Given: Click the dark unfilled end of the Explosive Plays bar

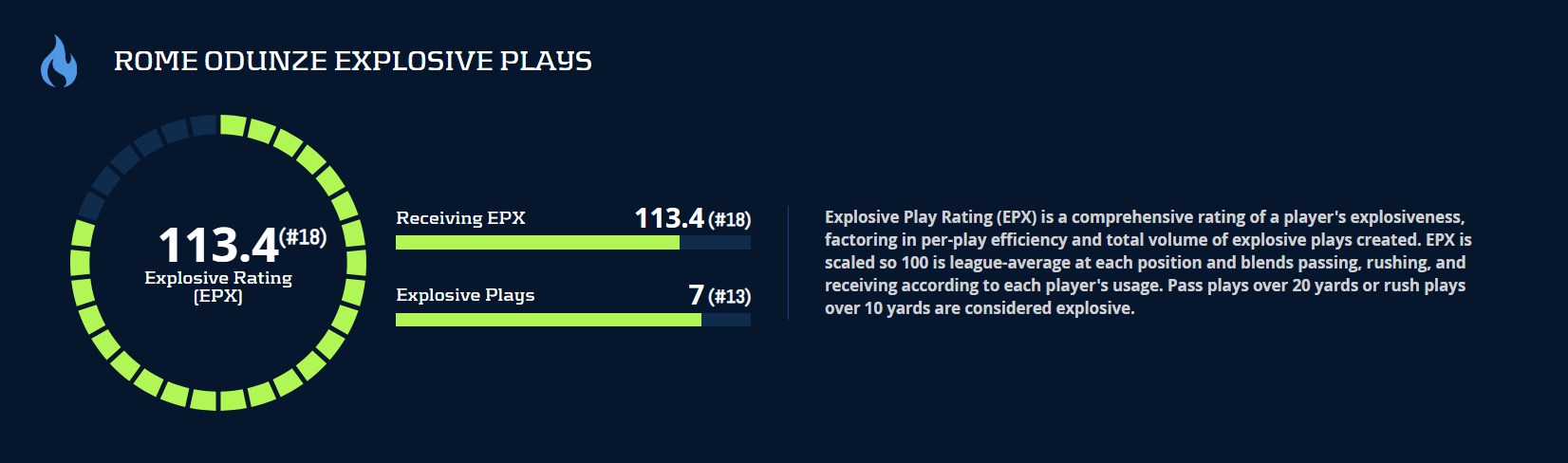Looking at the screenshot, I should tap(726, 320).
